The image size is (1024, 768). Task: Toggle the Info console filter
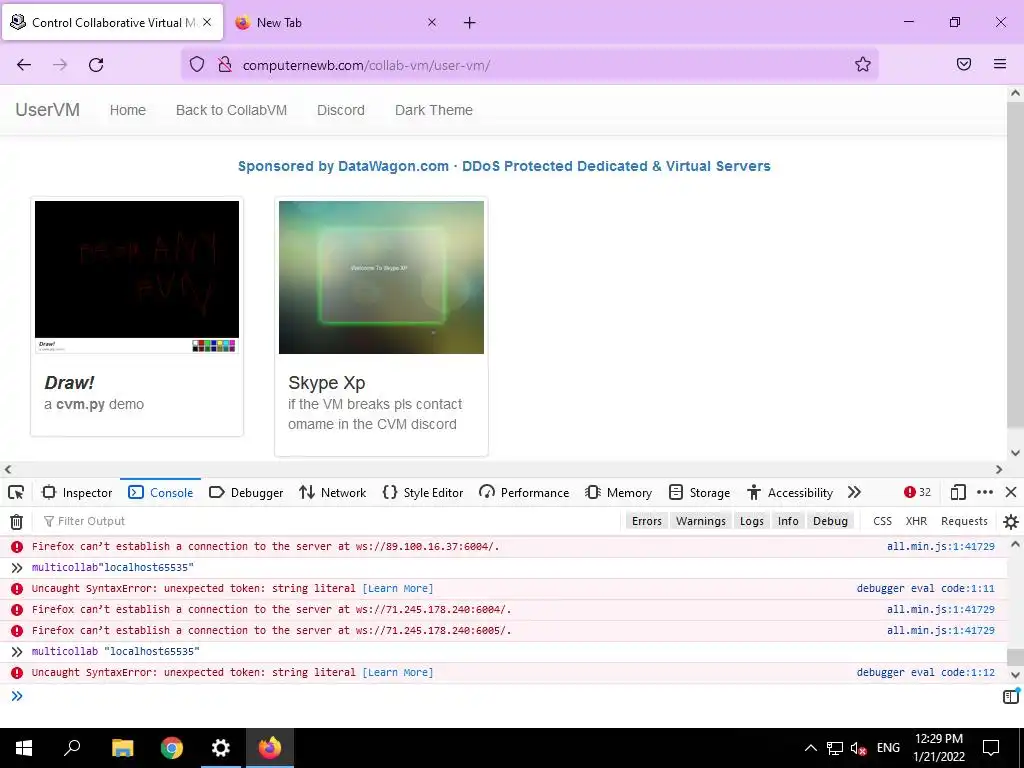pos(788,521)
